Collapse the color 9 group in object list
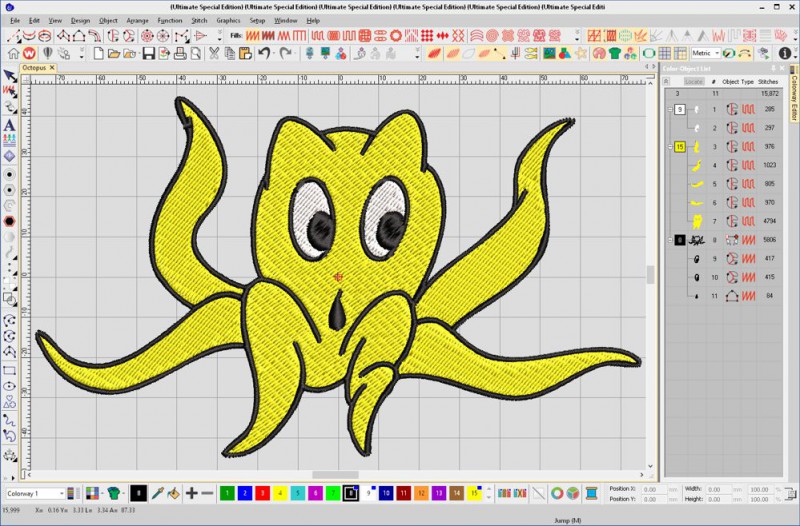Screen dimensions: 800x526 670,109
